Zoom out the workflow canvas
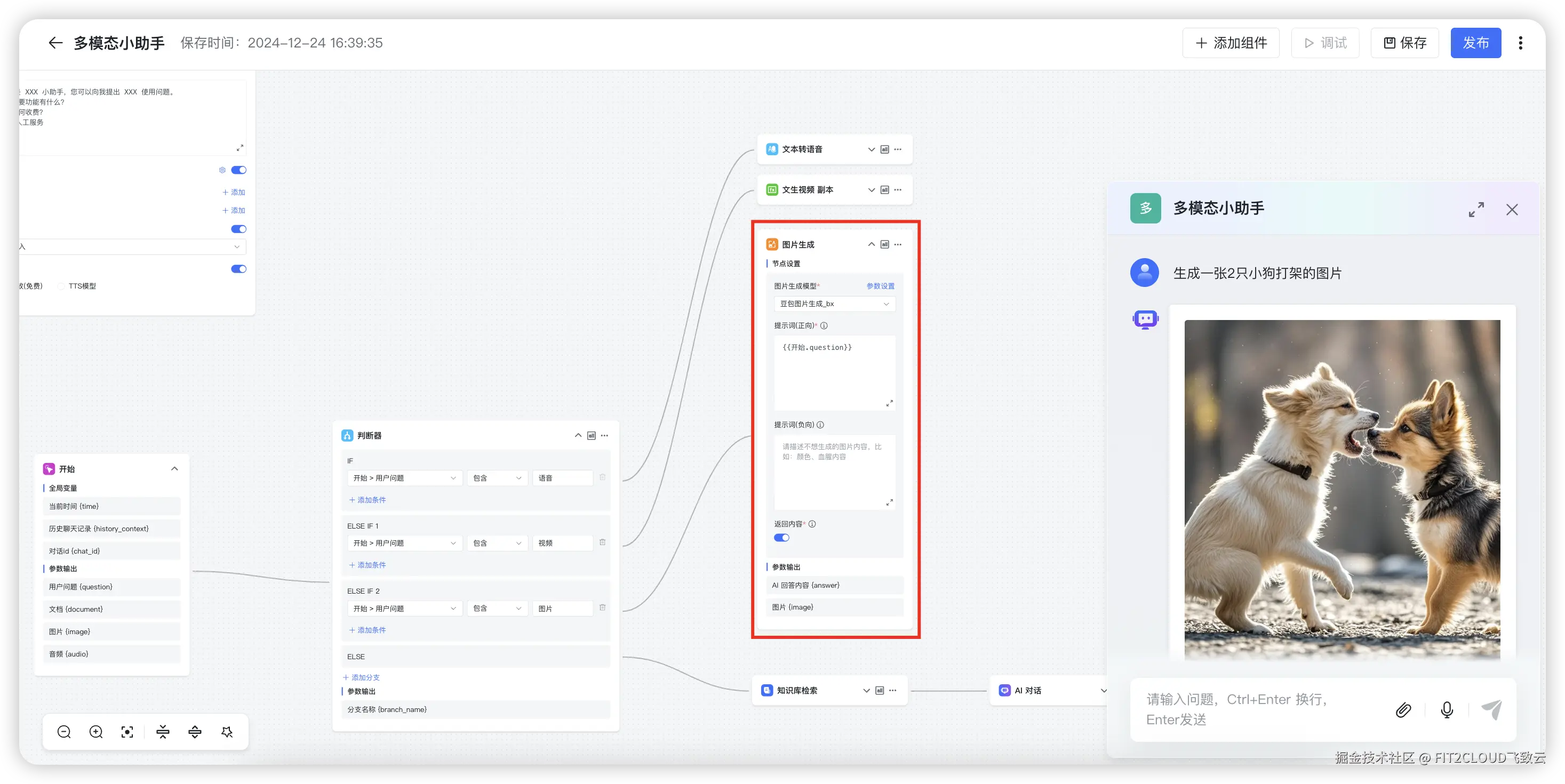The image size is (1565, 784). tap(64, 732)
